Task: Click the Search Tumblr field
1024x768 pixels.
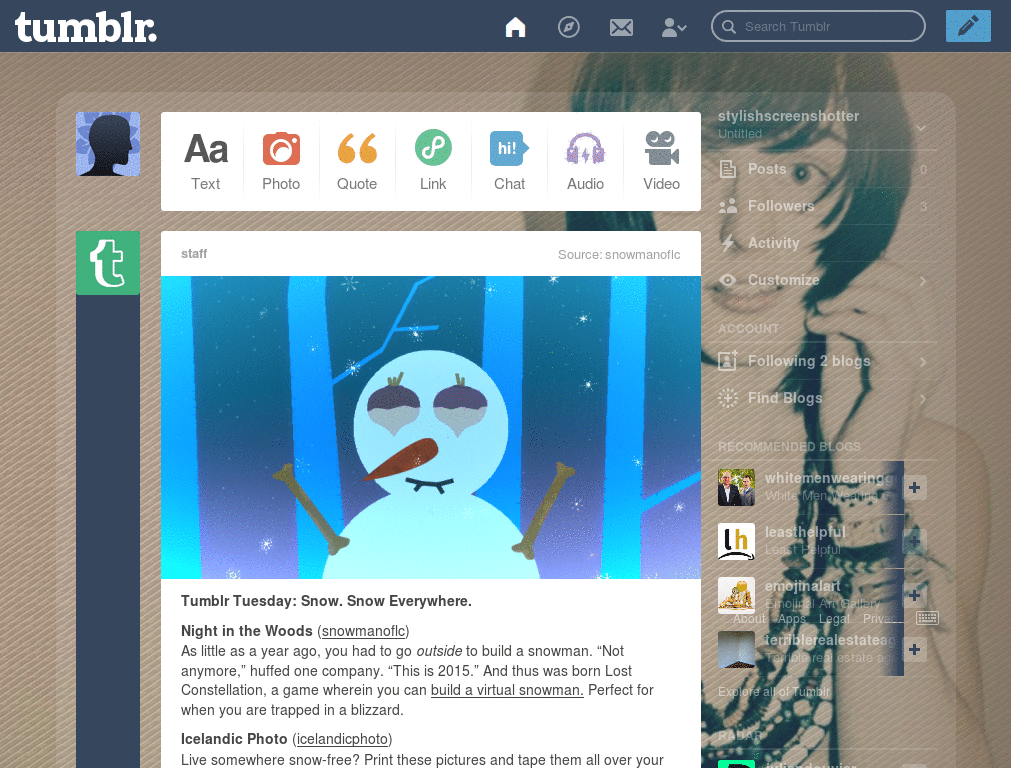Action: [x=818, y=26]
